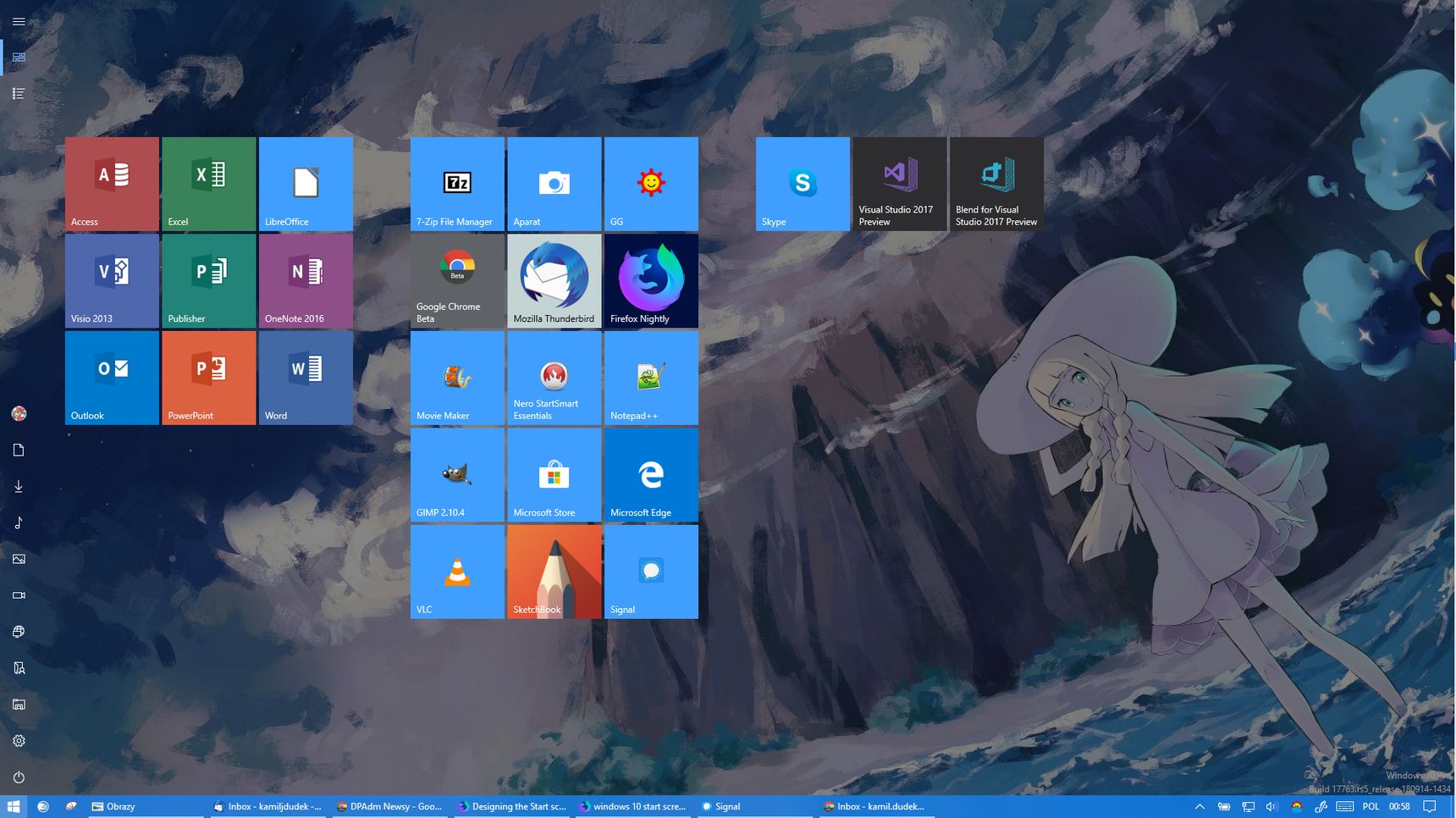This screenshot has height=818, width=1456.
Task: Open the Downloads folder shortcut
Action: click(x=19, y=486)
